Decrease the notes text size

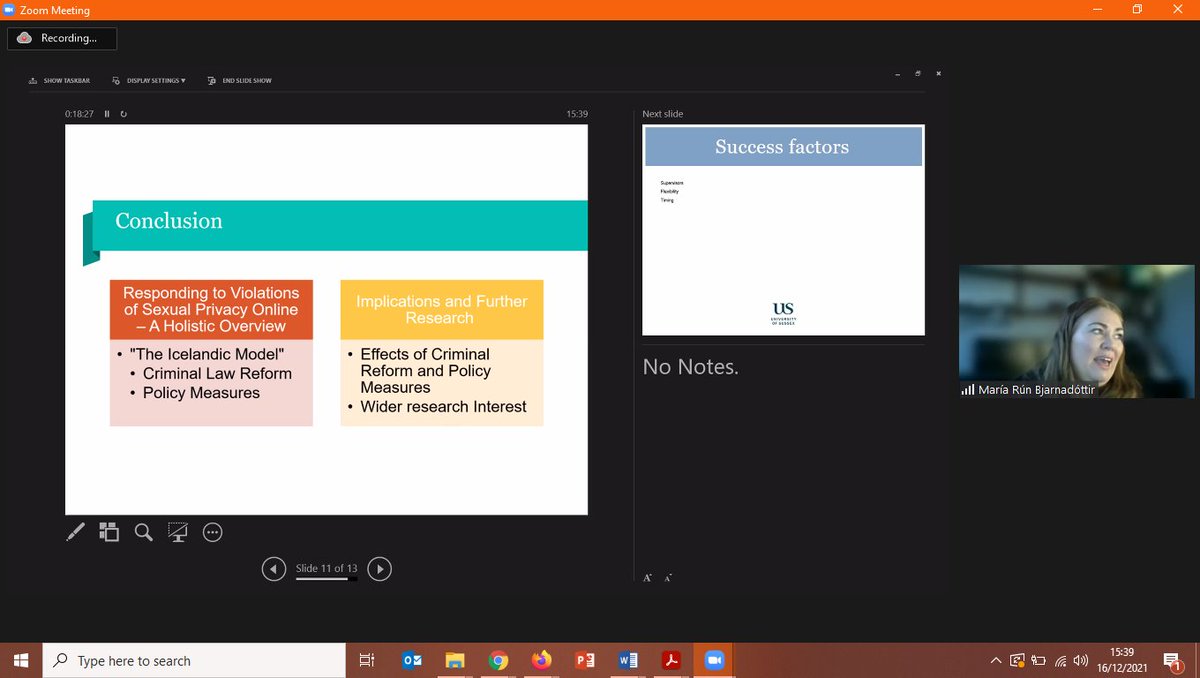668,578
